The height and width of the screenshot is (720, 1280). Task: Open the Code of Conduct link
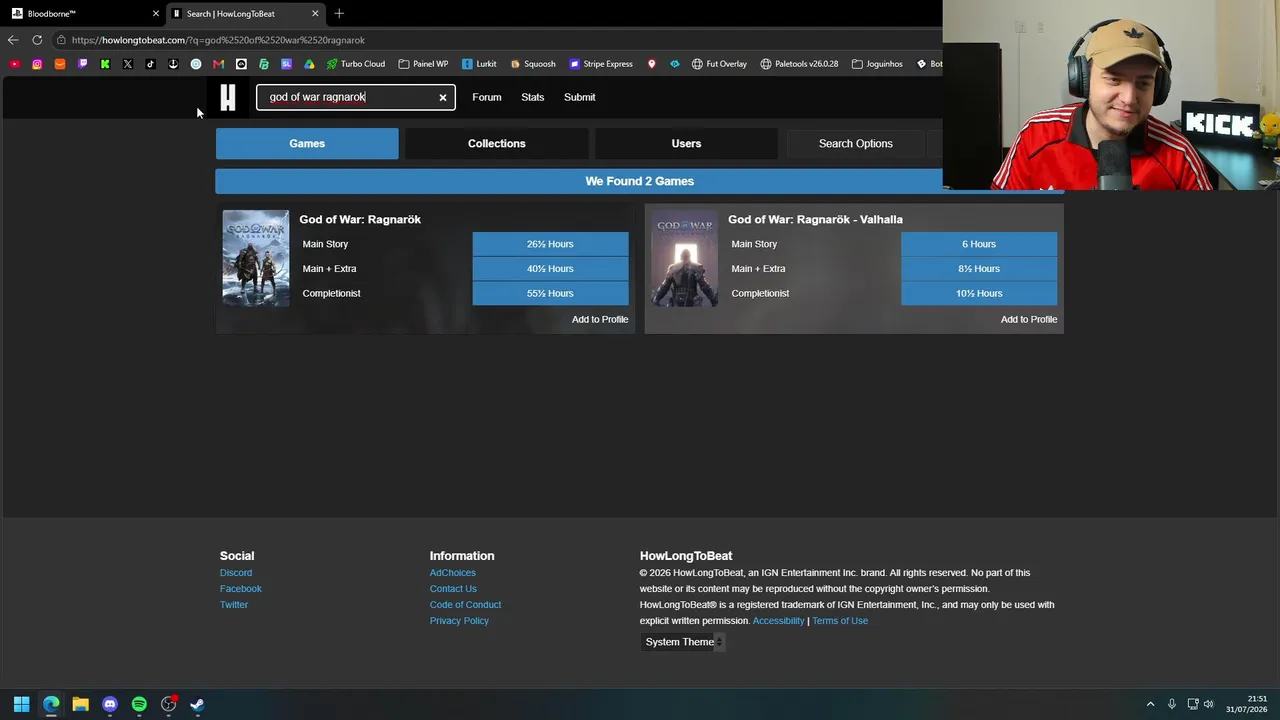coord(466,605)
